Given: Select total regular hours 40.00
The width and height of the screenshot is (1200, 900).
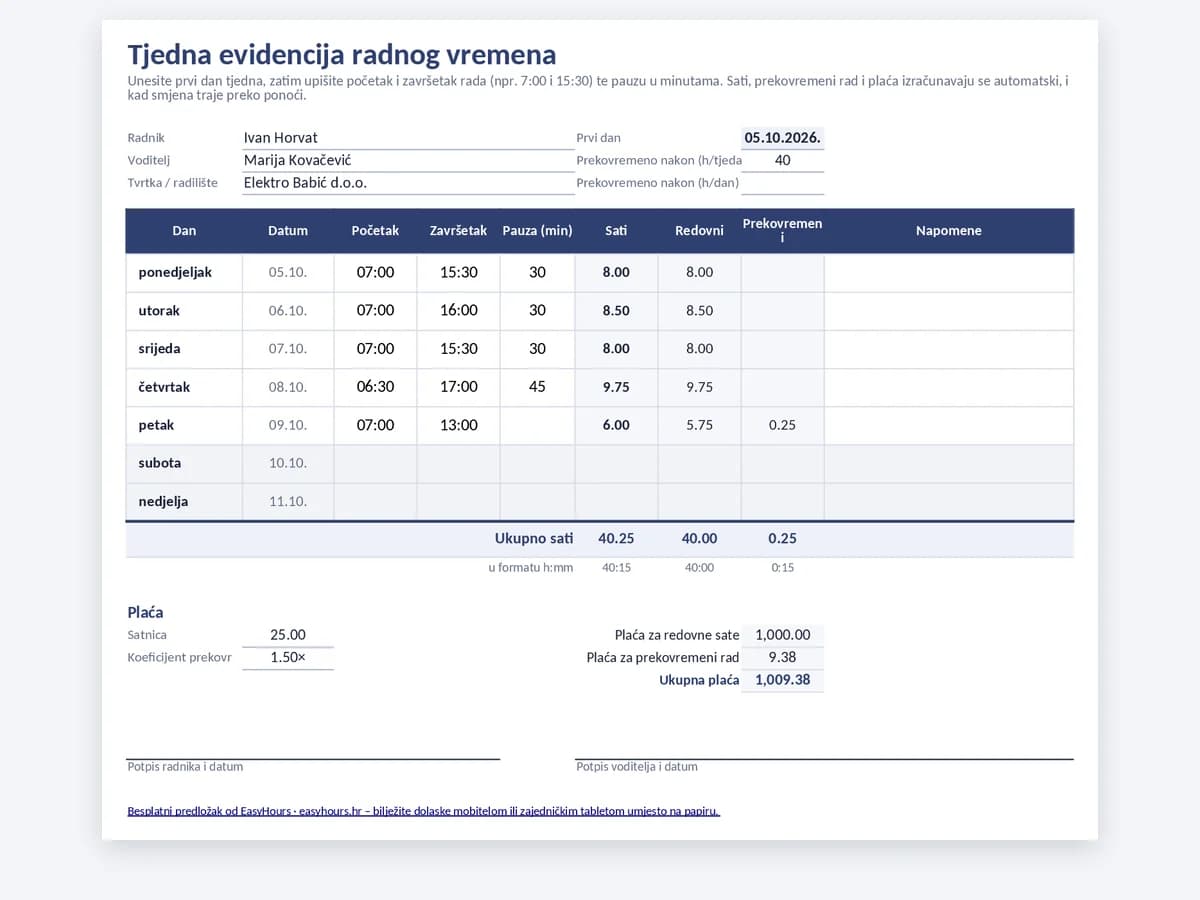Looking at the screenshot, I should coord(699,539).
